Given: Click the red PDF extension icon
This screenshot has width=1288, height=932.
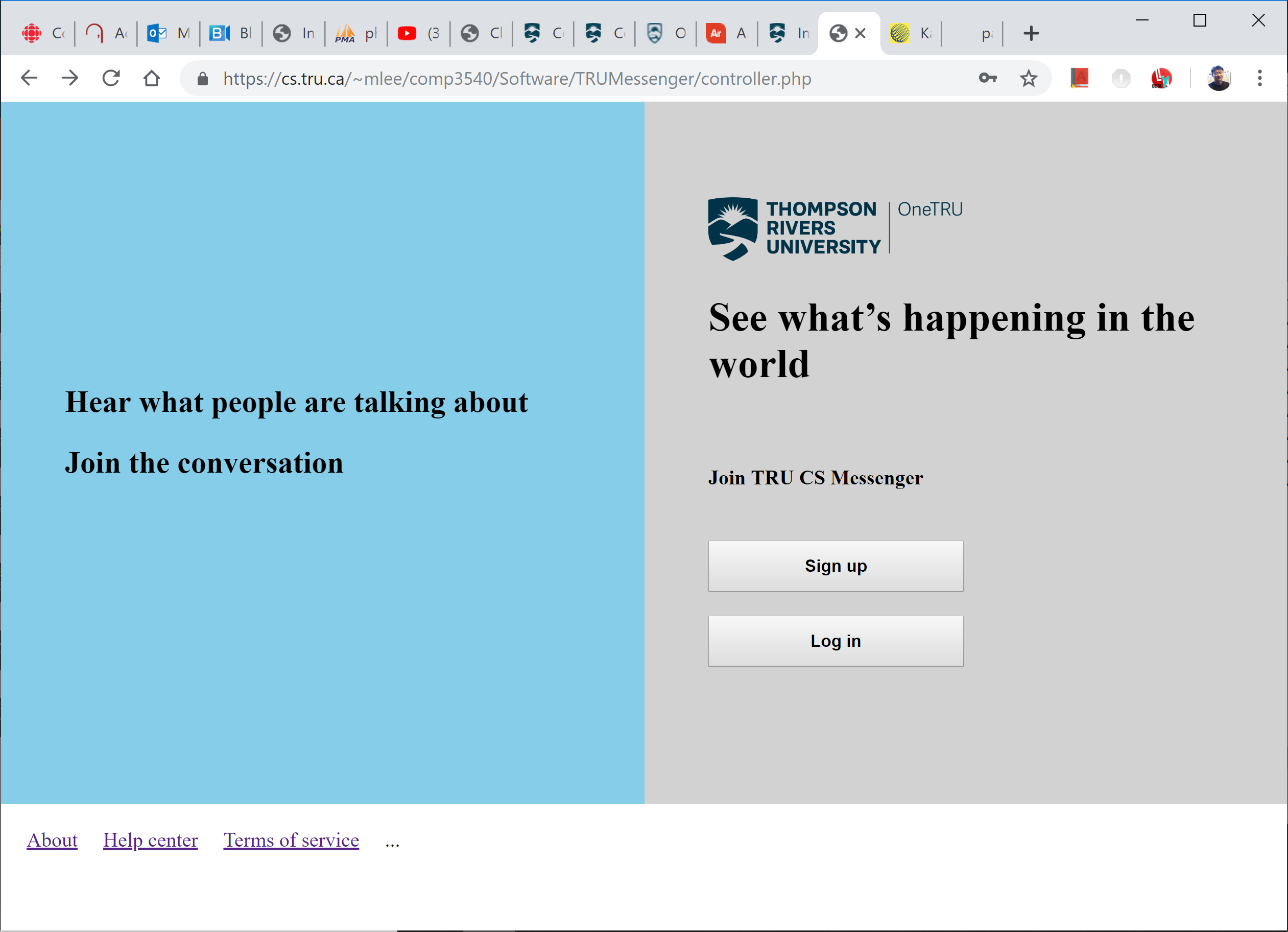Looking at the screenshot, I should pos(1080,78).
